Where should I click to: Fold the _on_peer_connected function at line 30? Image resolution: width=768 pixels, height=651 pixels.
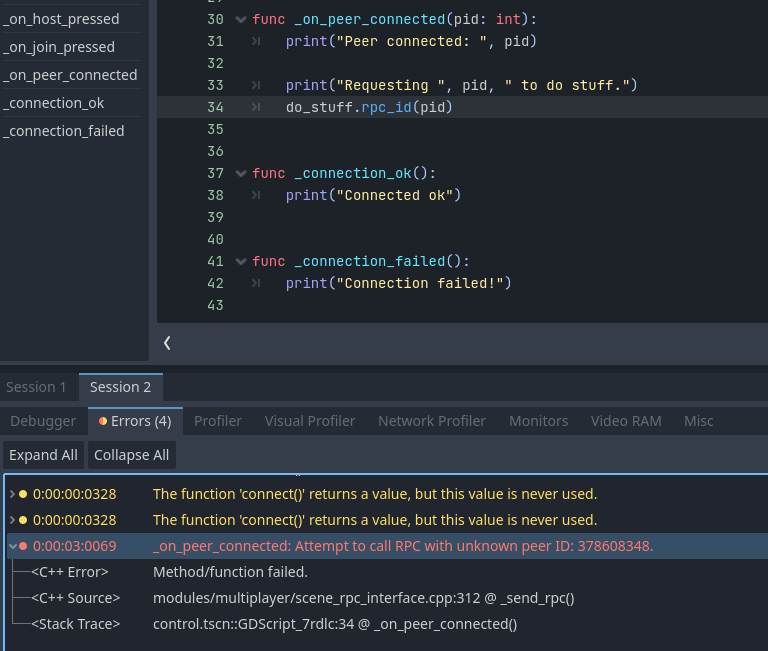tap(240, 20)
